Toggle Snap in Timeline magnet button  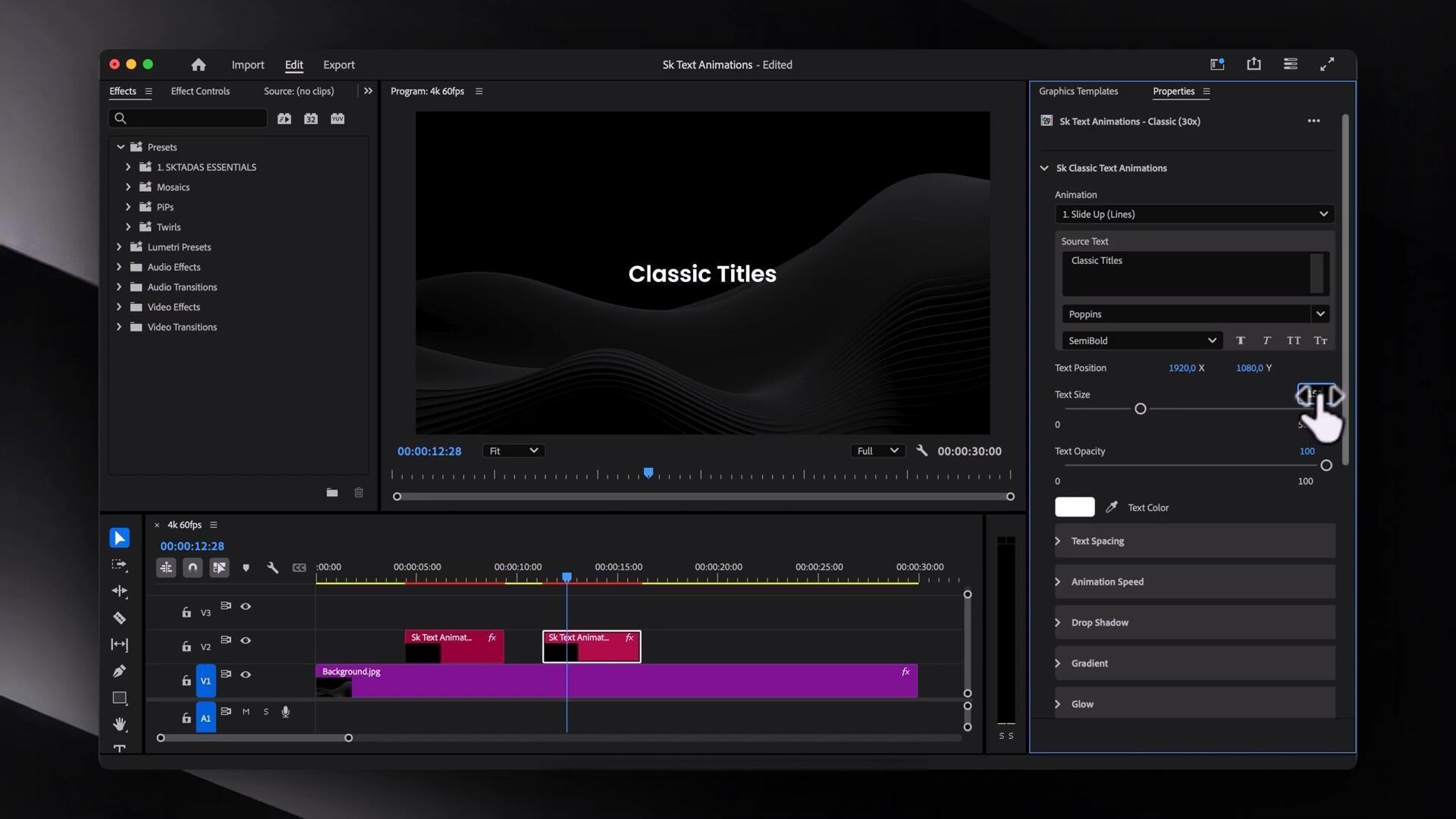coord(193,567)
